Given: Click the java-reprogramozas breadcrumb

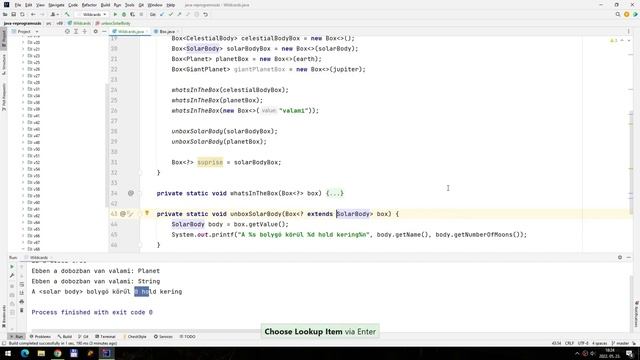Looking at the screenshot, I should point(22,23).
